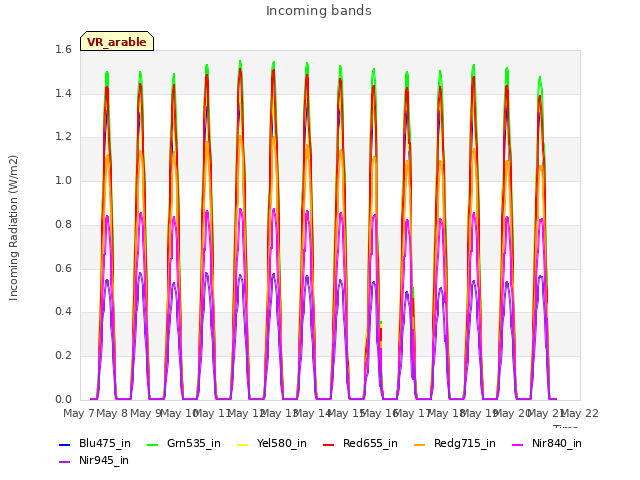Click the 0.2 y-axis tick label
640x480 pixels.
click(63, 356)
